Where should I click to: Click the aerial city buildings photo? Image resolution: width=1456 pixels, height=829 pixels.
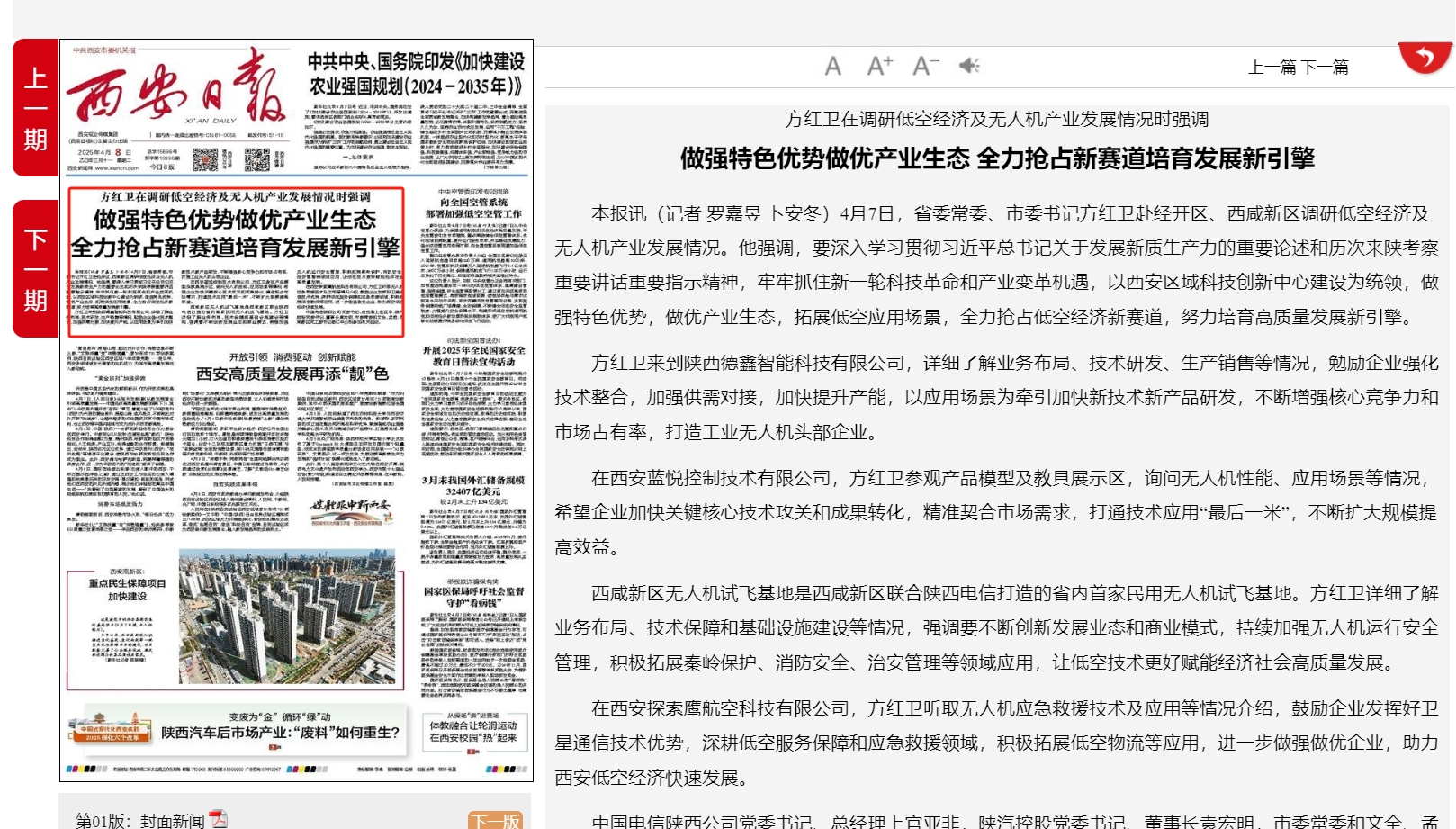tap(287, 617)
